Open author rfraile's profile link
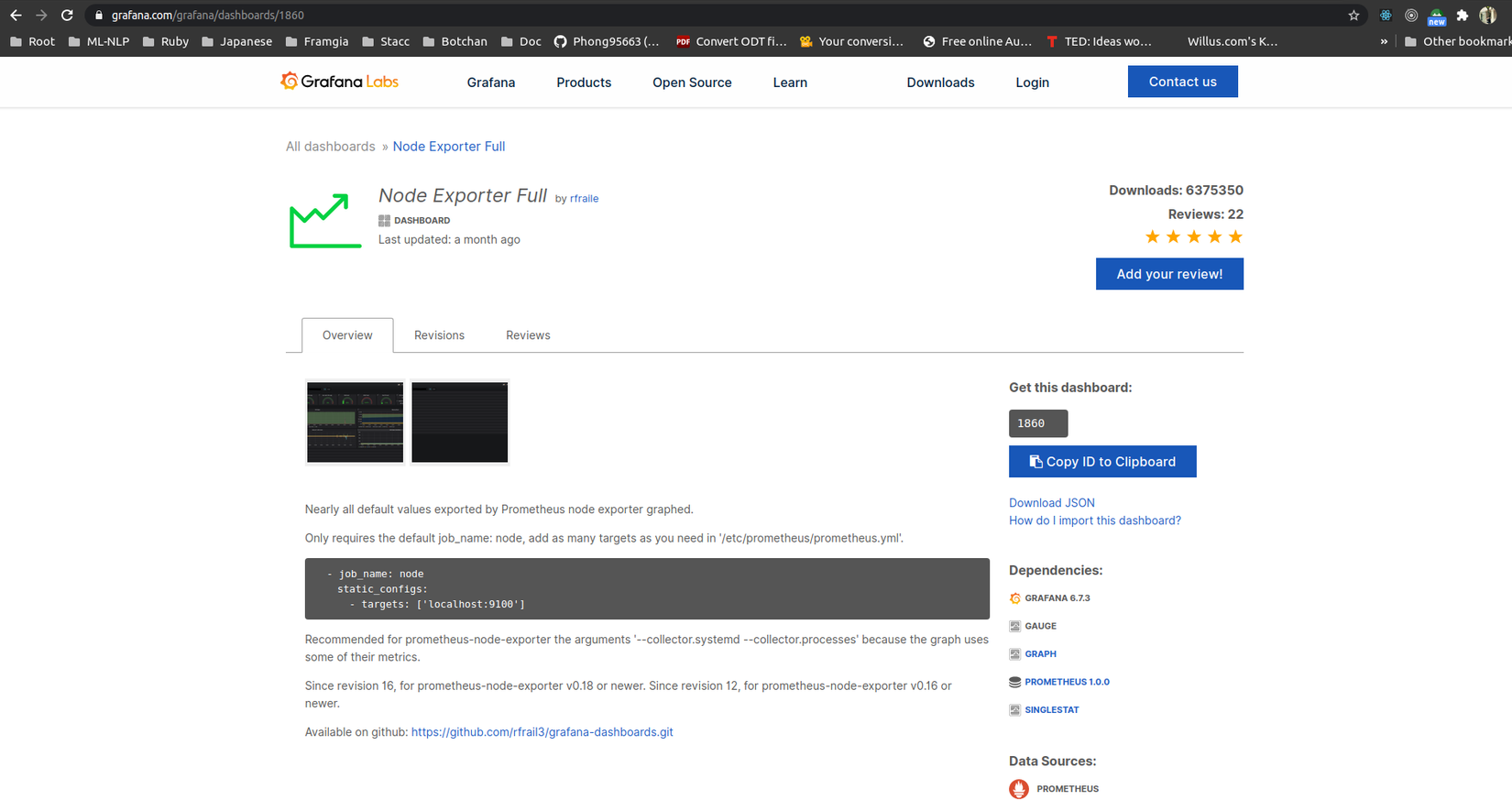The height and width of the screenshot is (800, 1512). (584, 199)
